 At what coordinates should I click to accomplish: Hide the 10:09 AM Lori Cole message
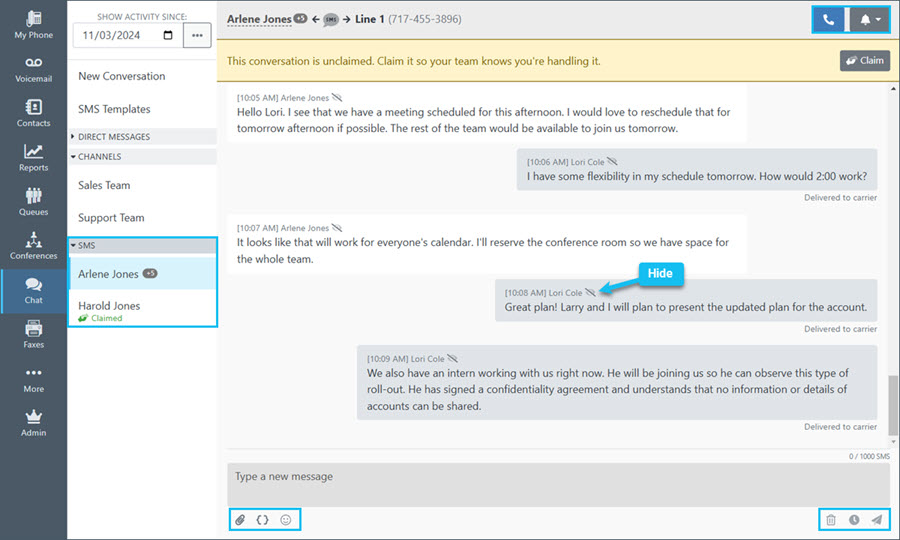(452, 359)
